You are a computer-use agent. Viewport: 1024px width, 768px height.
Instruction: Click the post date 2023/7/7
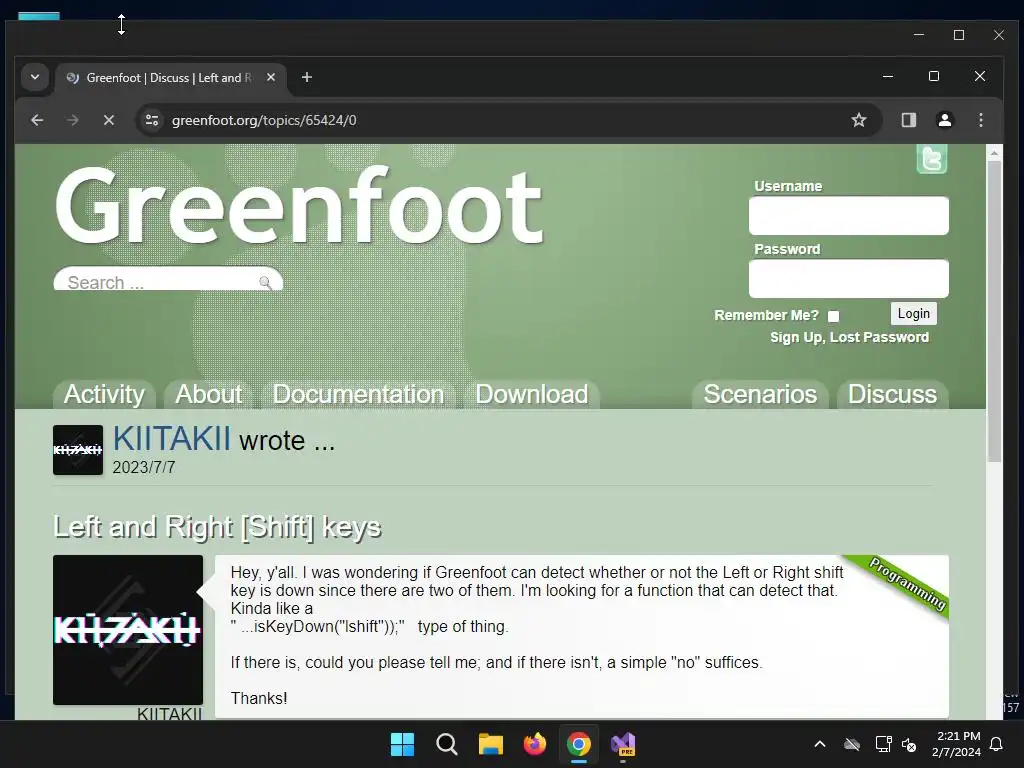pyautogui.click(x=144, y=468)
